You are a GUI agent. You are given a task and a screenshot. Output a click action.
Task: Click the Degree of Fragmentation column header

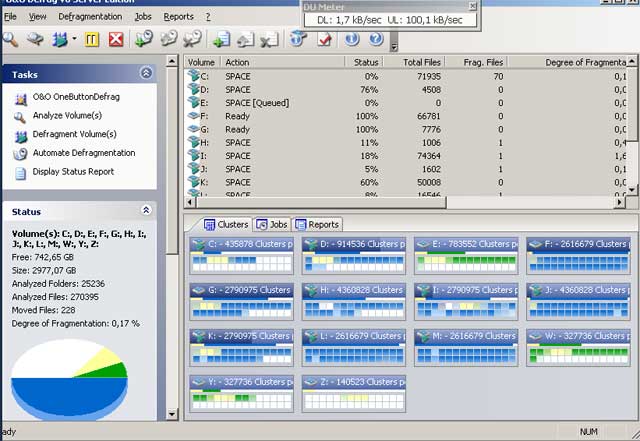click(x=567, y=62)
